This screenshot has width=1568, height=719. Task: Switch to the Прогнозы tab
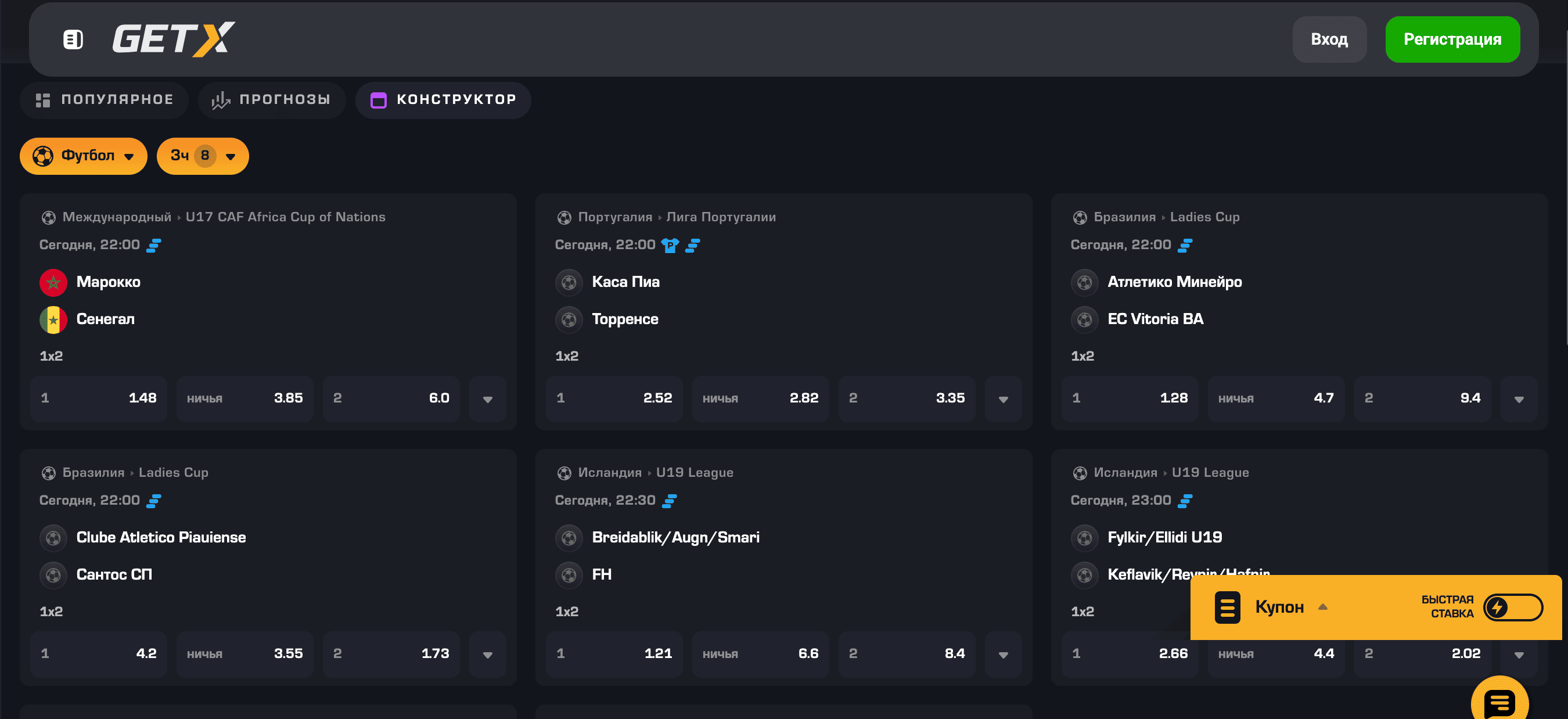271,100
